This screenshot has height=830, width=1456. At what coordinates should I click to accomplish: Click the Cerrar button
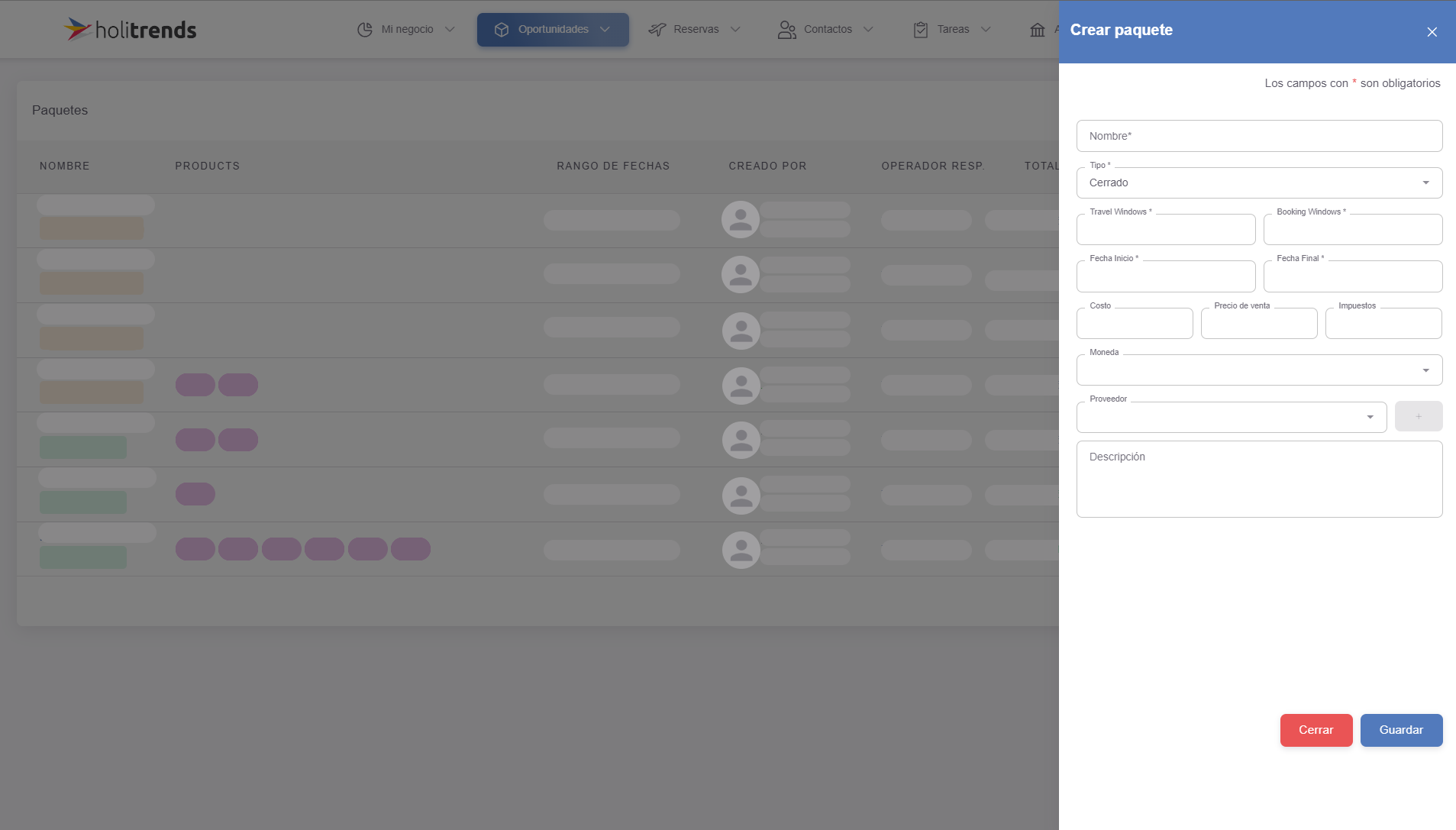1316,730
